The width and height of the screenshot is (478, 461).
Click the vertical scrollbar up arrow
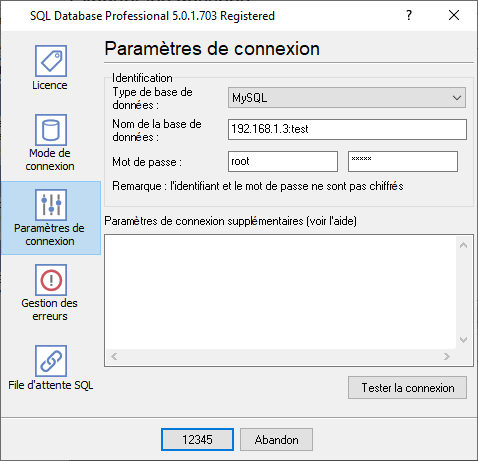coord(463,246)
